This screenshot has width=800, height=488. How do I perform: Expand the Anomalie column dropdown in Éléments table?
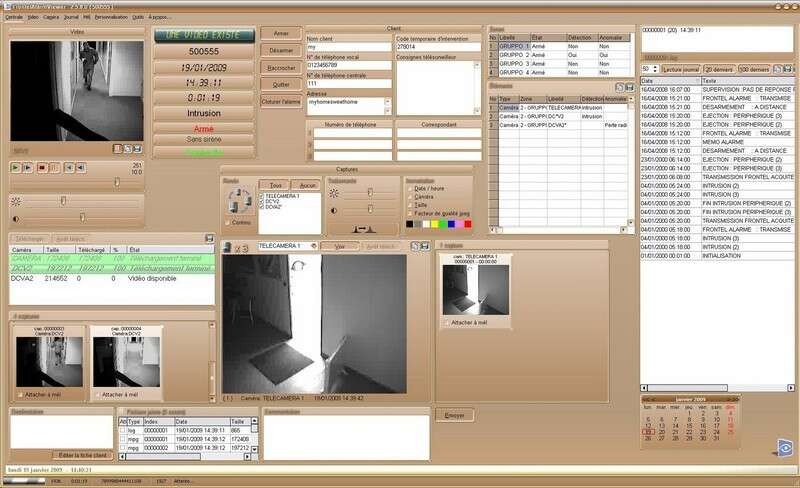click(629, 99)
